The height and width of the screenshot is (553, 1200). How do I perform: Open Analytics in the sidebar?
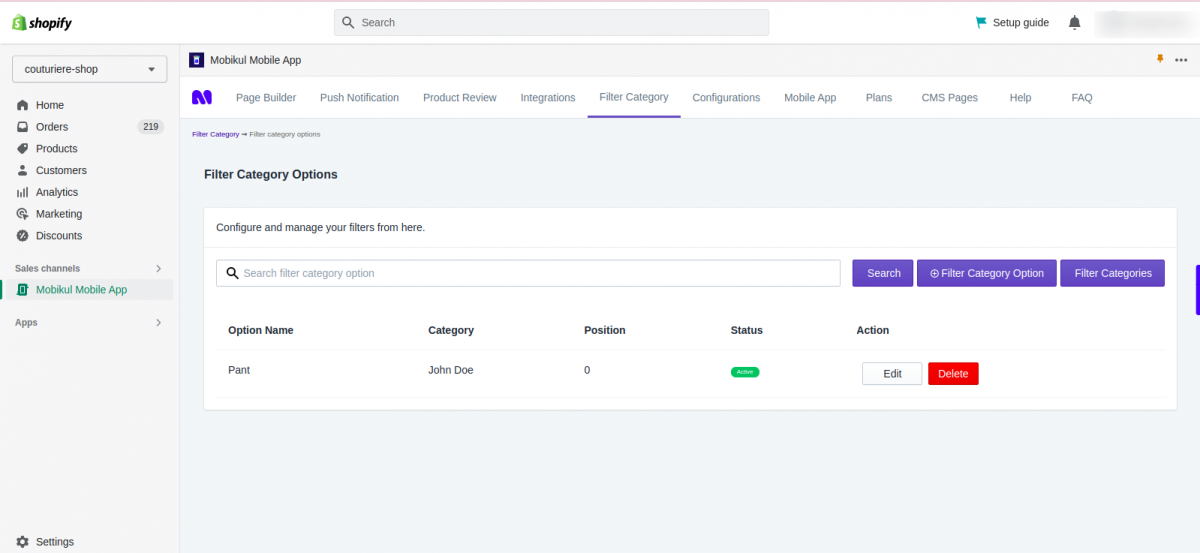pos(57,192)
